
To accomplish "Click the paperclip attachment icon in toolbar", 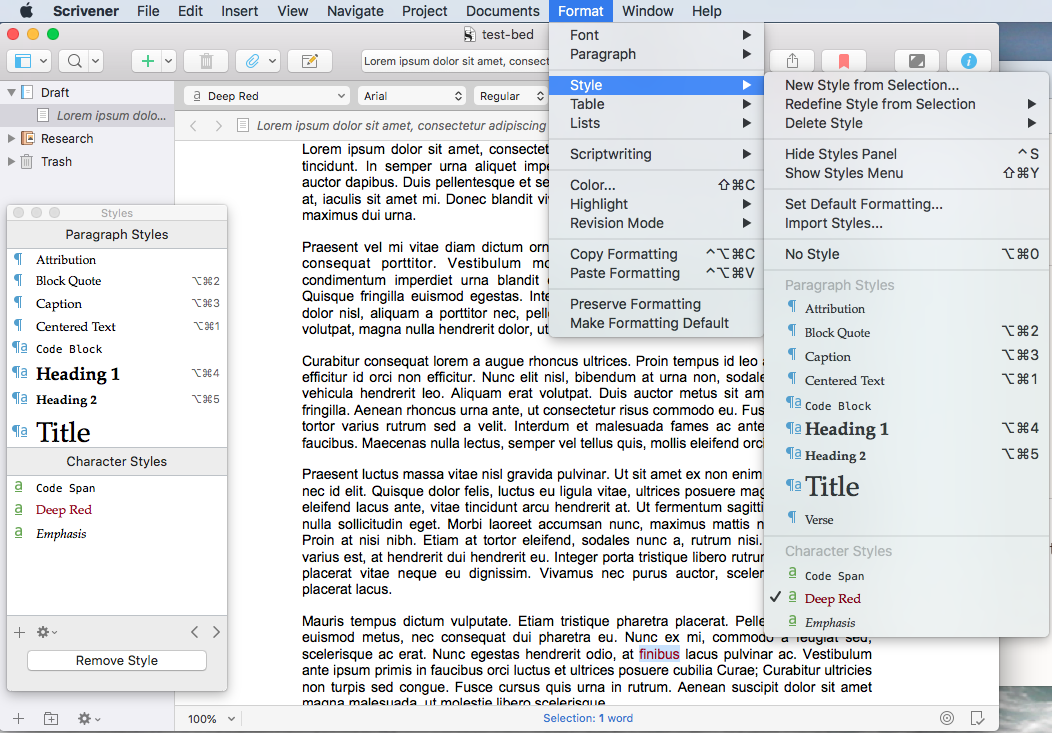I will 252,61.
